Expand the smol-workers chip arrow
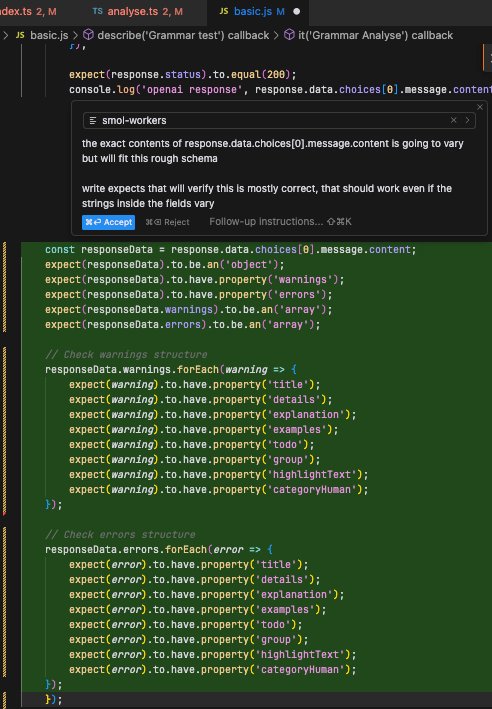The image size is (492, 709). coord(467,120)
